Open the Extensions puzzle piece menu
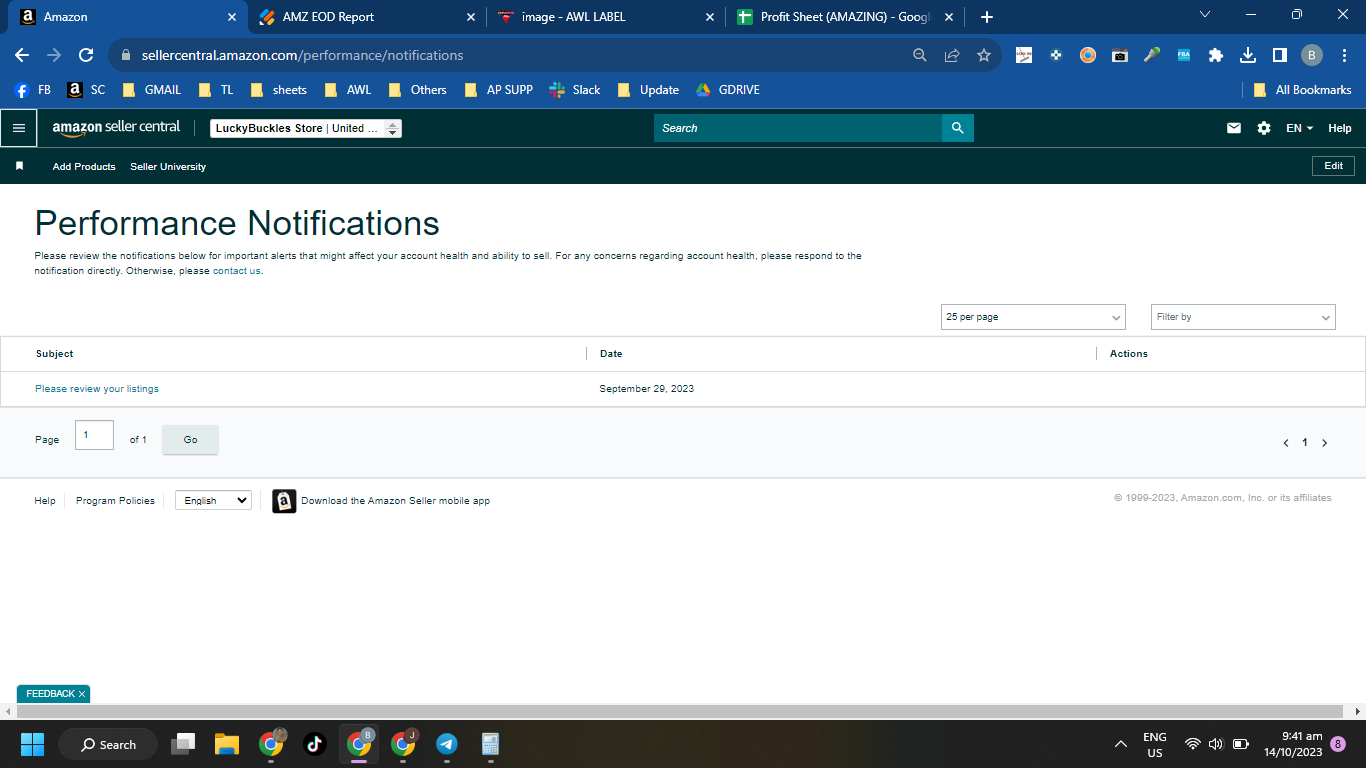The height and width of the screenshot is (768, 1366). (x=1216, y=56)
